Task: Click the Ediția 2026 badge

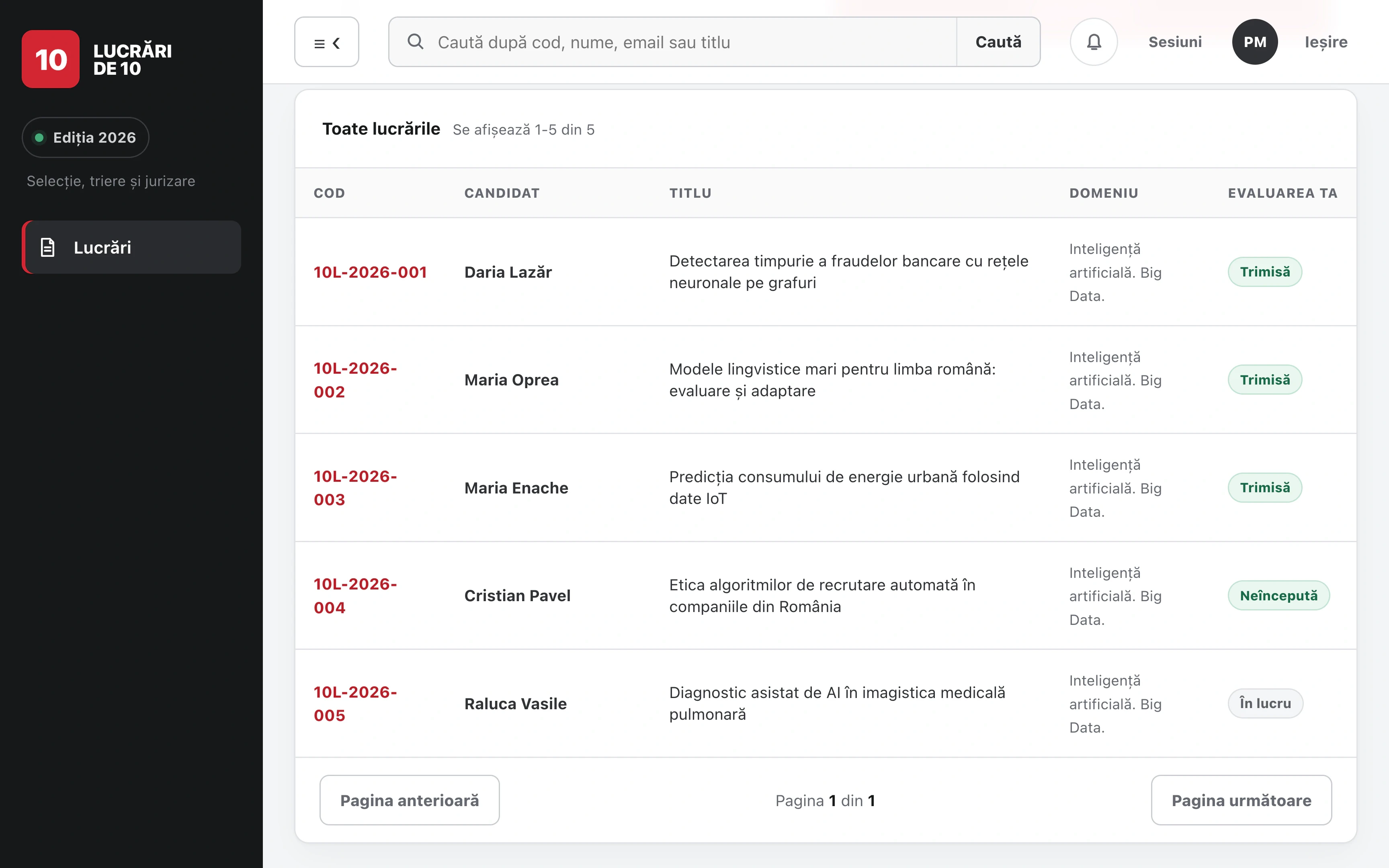Action: click(86, 138)
